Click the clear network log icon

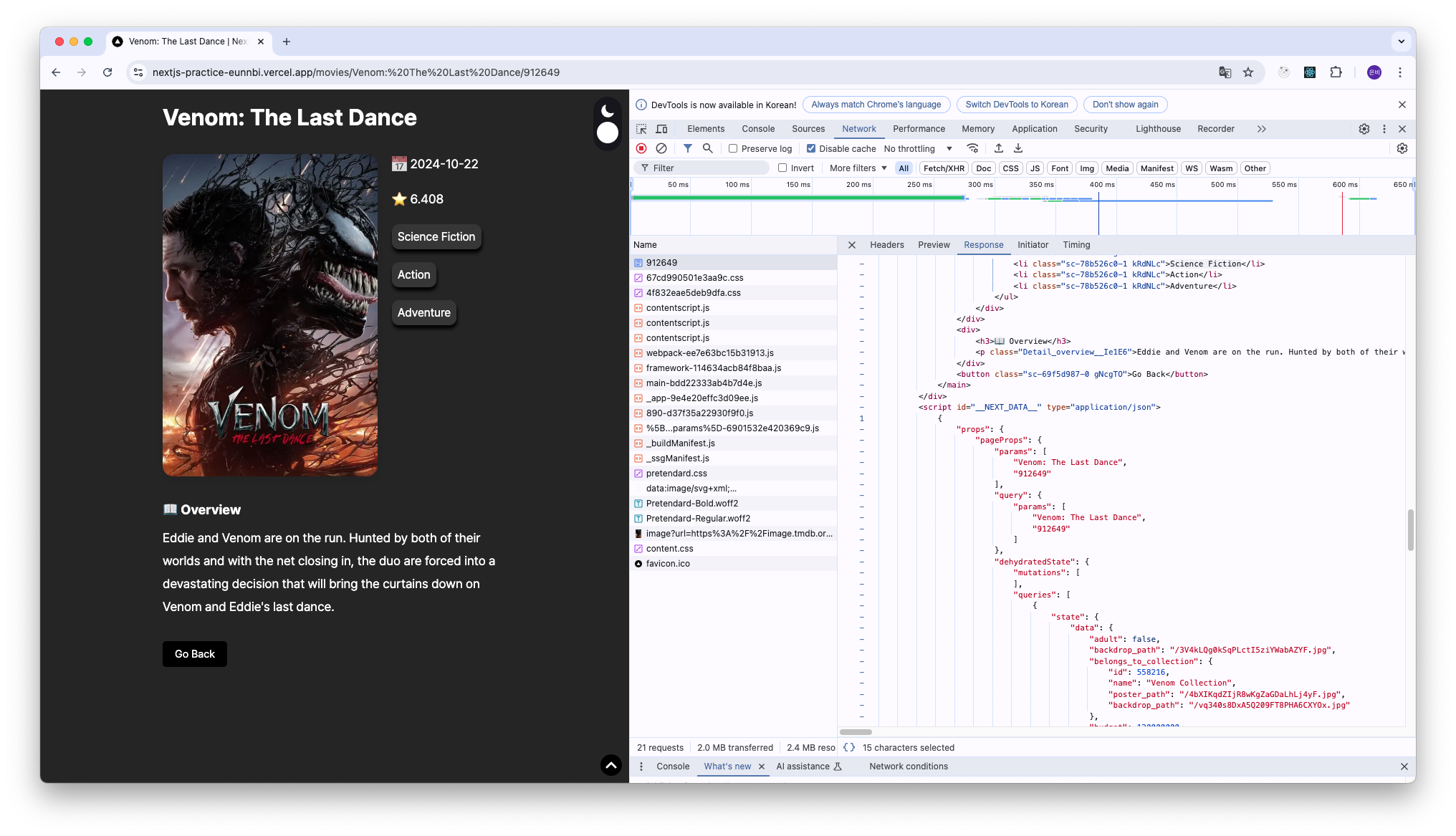coord(661,148)
